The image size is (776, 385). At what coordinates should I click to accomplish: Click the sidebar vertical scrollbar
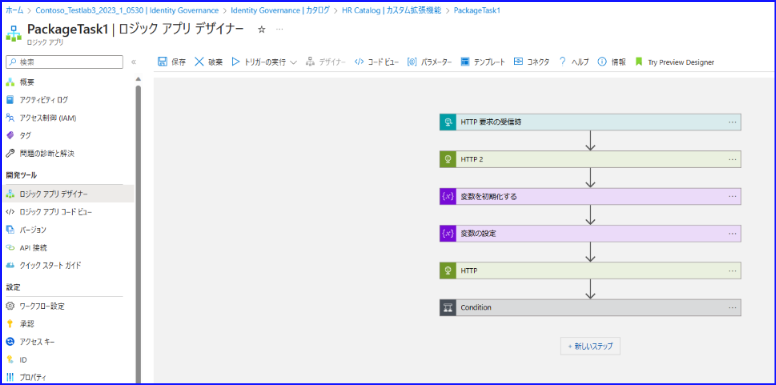(x=138, y=233)
